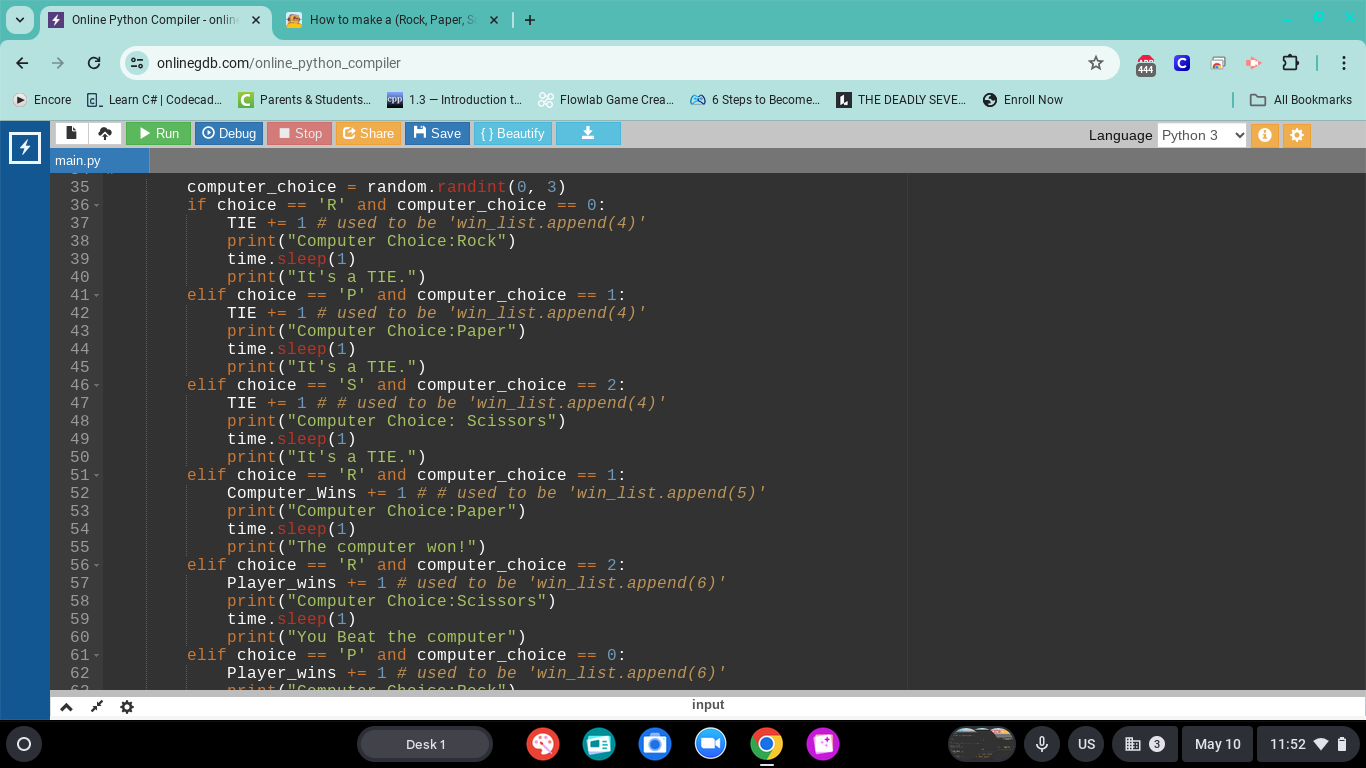Image resolution: width=1366 pixels, height=768 pixels.
Task: Open the Flowlab Game Creator bookmark
Action: [606, 100]
